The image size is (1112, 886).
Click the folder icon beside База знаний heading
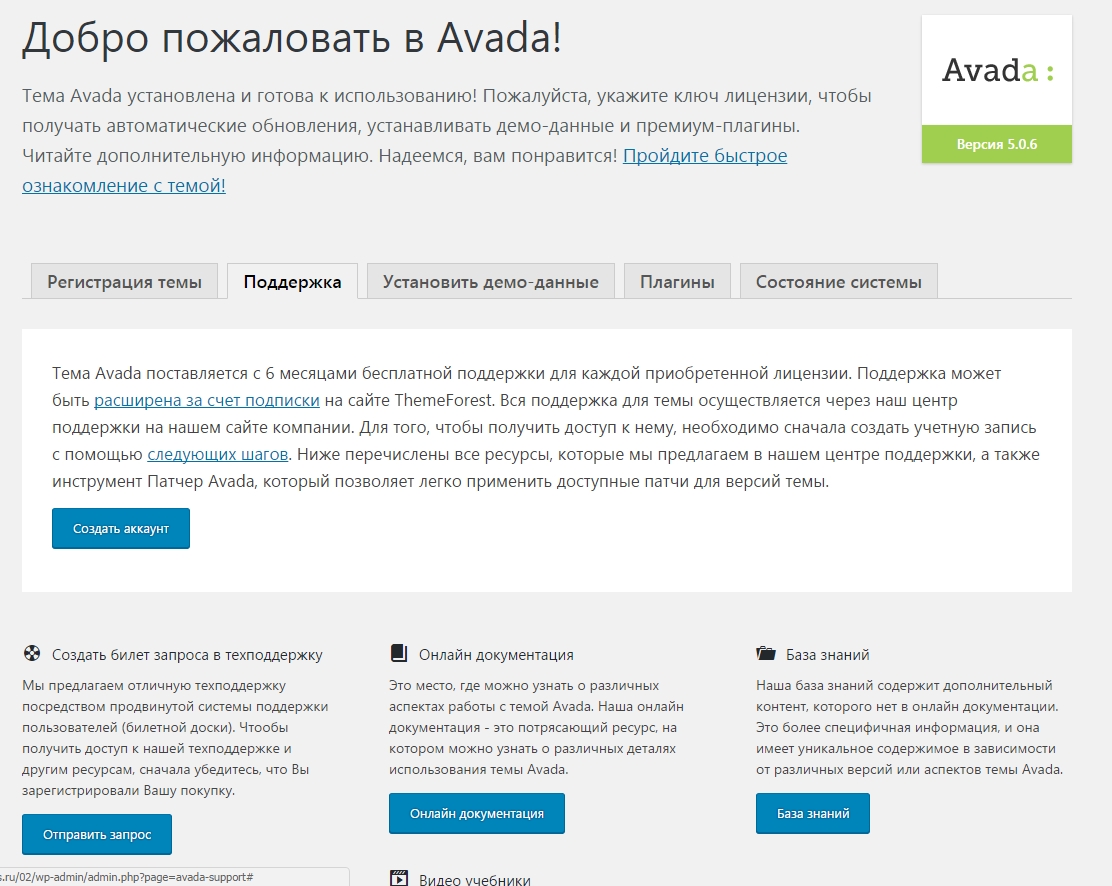(766, 653)
